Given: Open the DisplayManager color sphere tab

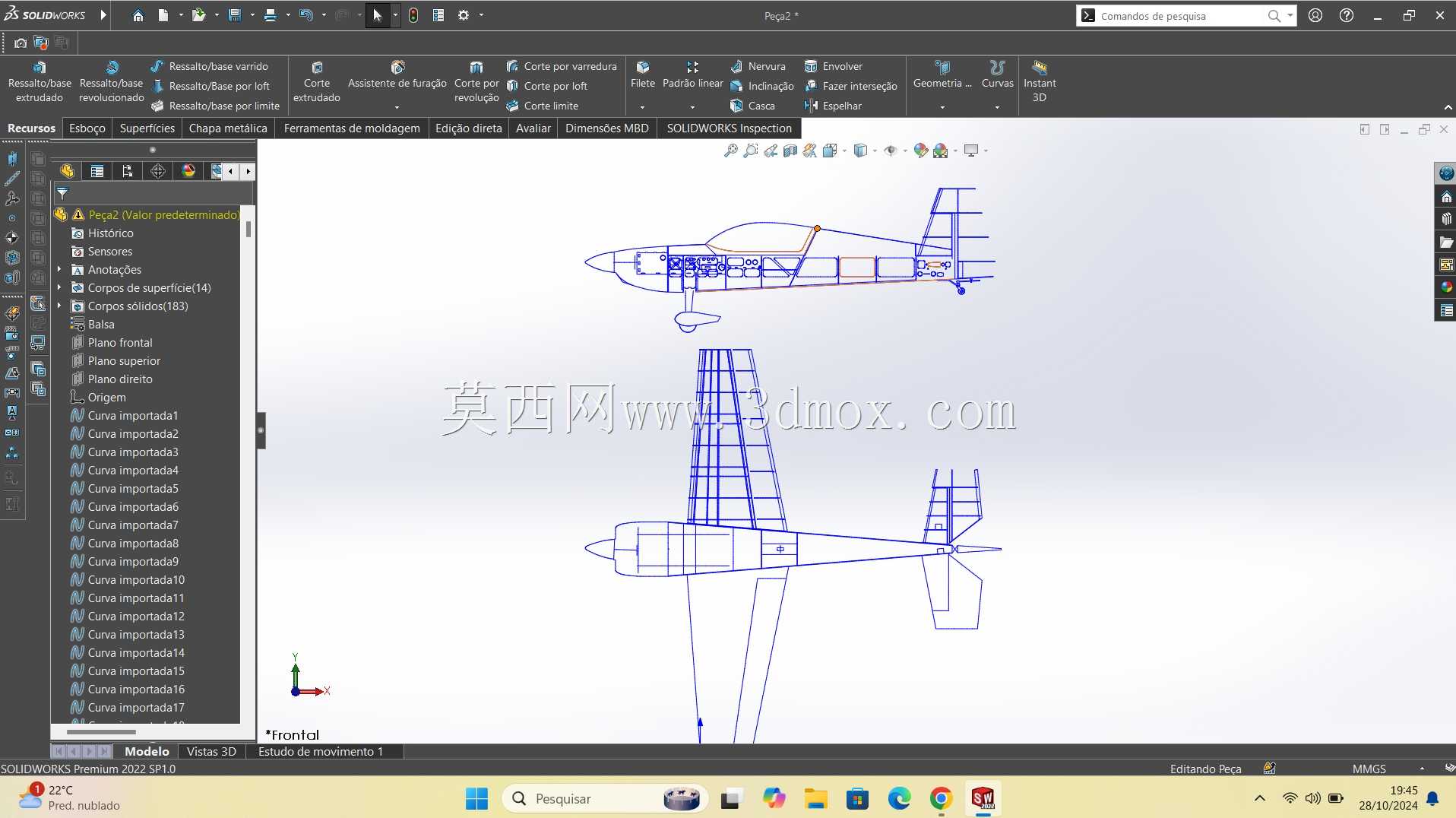Looking at the screenshot, I should (188, 171).
